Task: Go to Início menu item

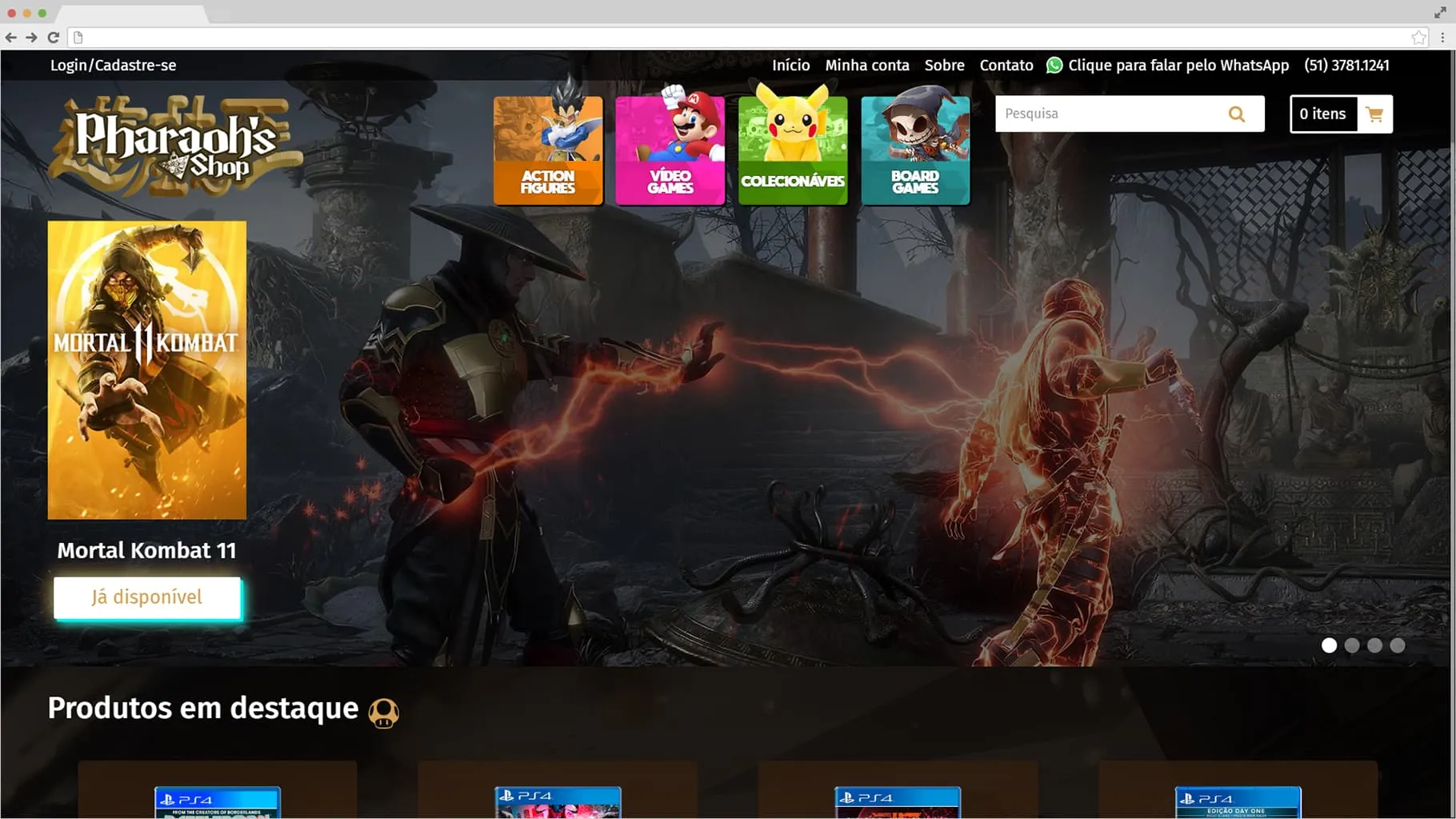Action: [790, 66]
